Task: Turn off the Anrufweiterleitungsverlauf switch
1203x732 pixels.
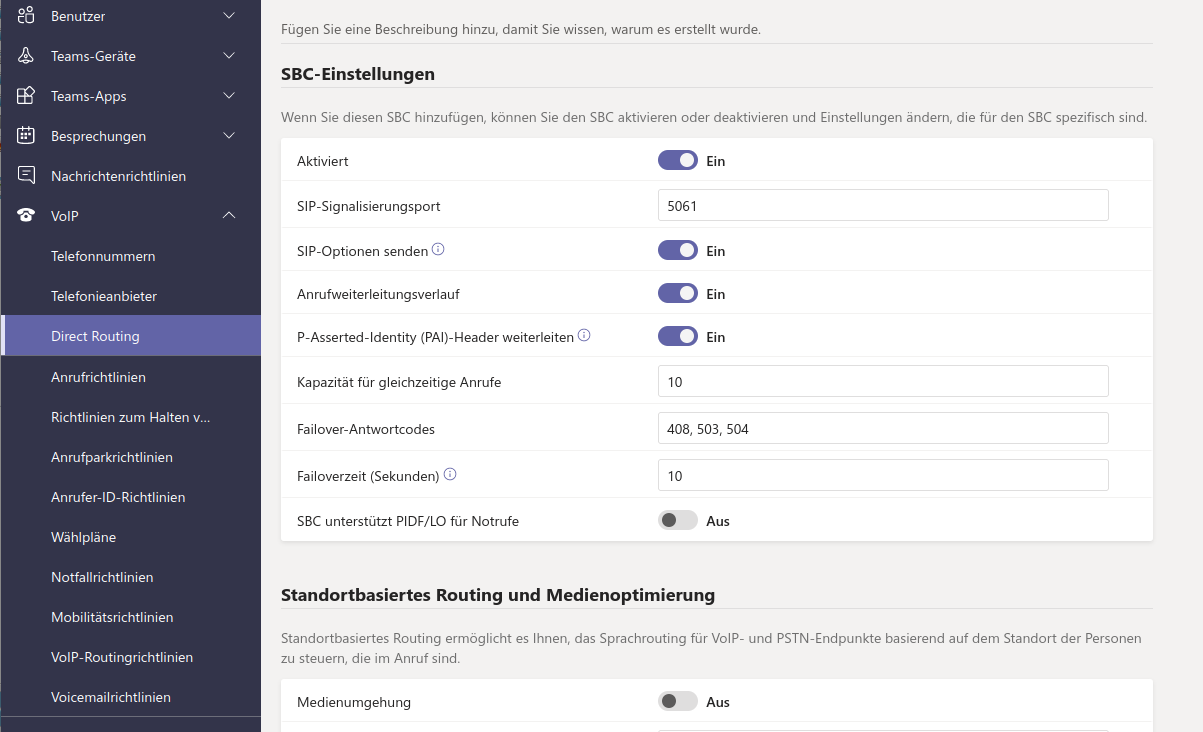Action: 677,294
